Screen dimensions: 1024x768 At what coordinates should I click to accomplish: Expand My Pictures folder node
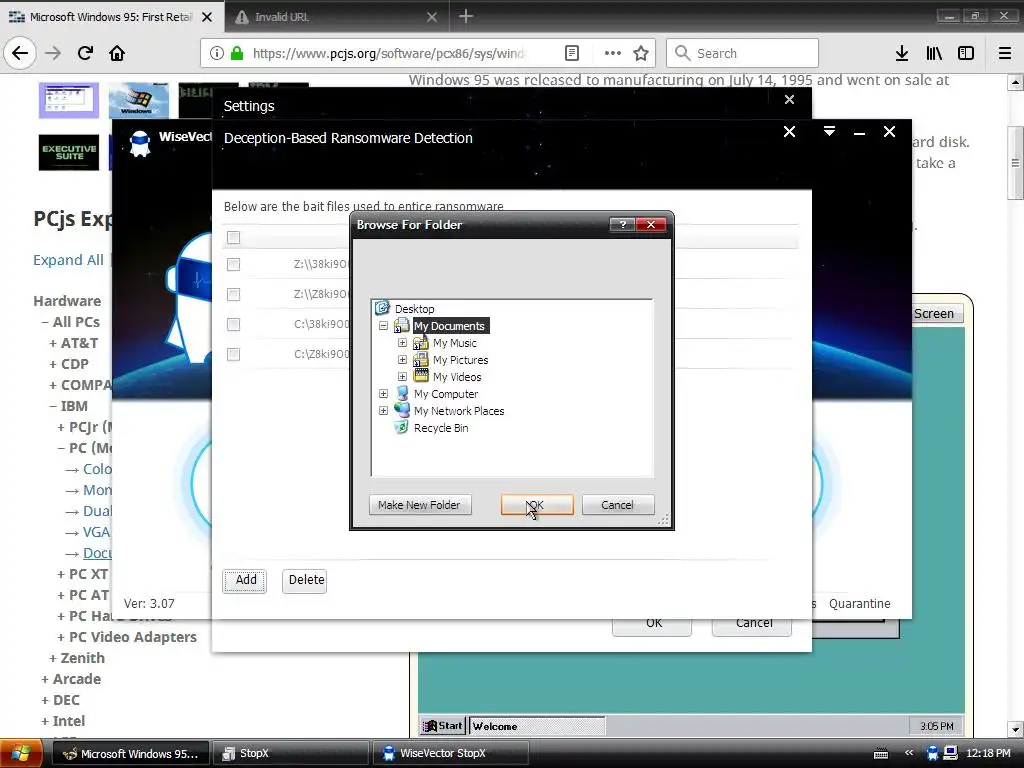pos(402,359)
